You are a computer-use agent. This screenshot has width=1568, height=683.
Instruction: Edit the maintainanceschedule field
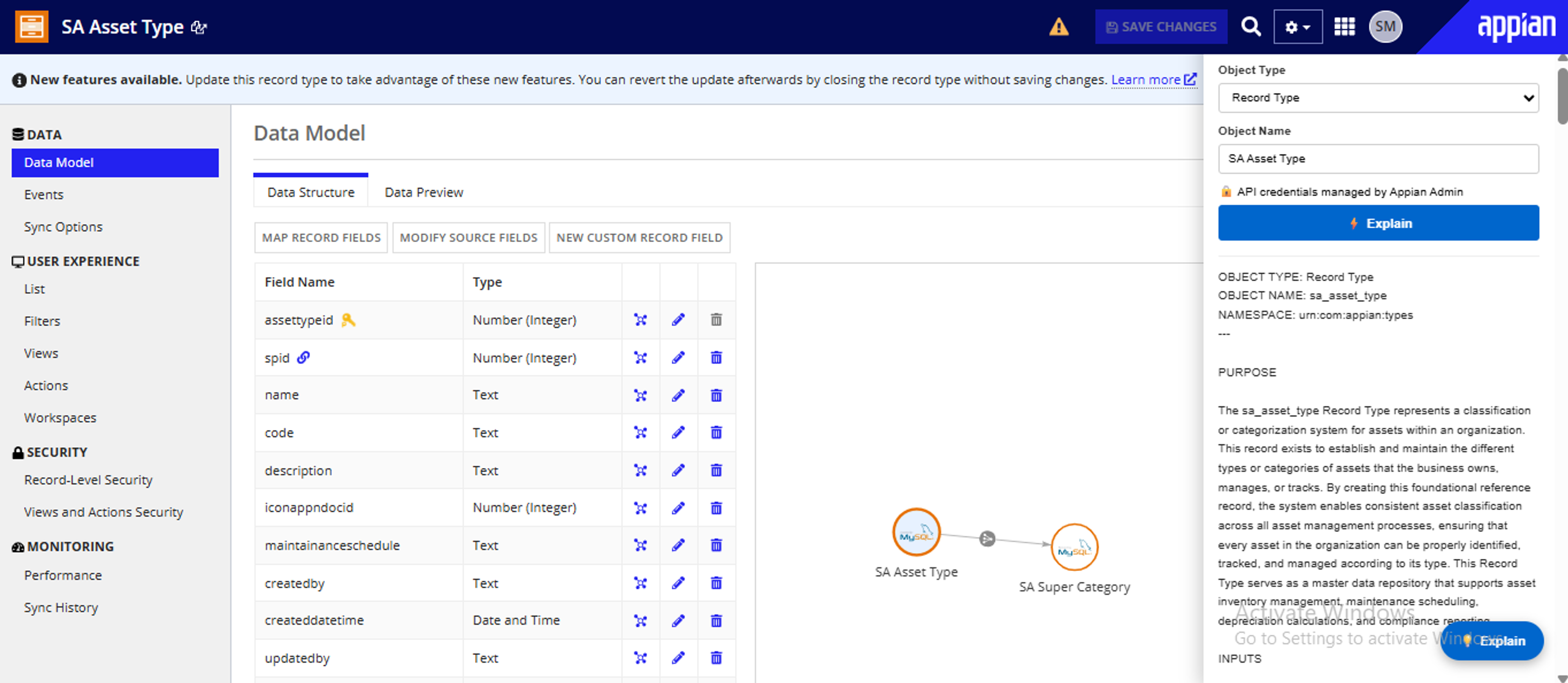pyautogui.click(x=678, y=545)
